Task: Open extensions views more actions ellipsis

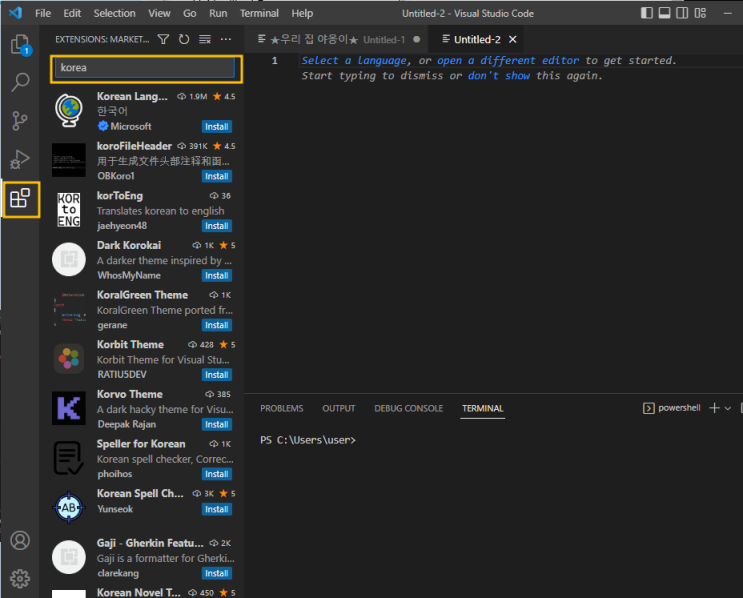Action: pyautogui.click(x=226, y=39)
